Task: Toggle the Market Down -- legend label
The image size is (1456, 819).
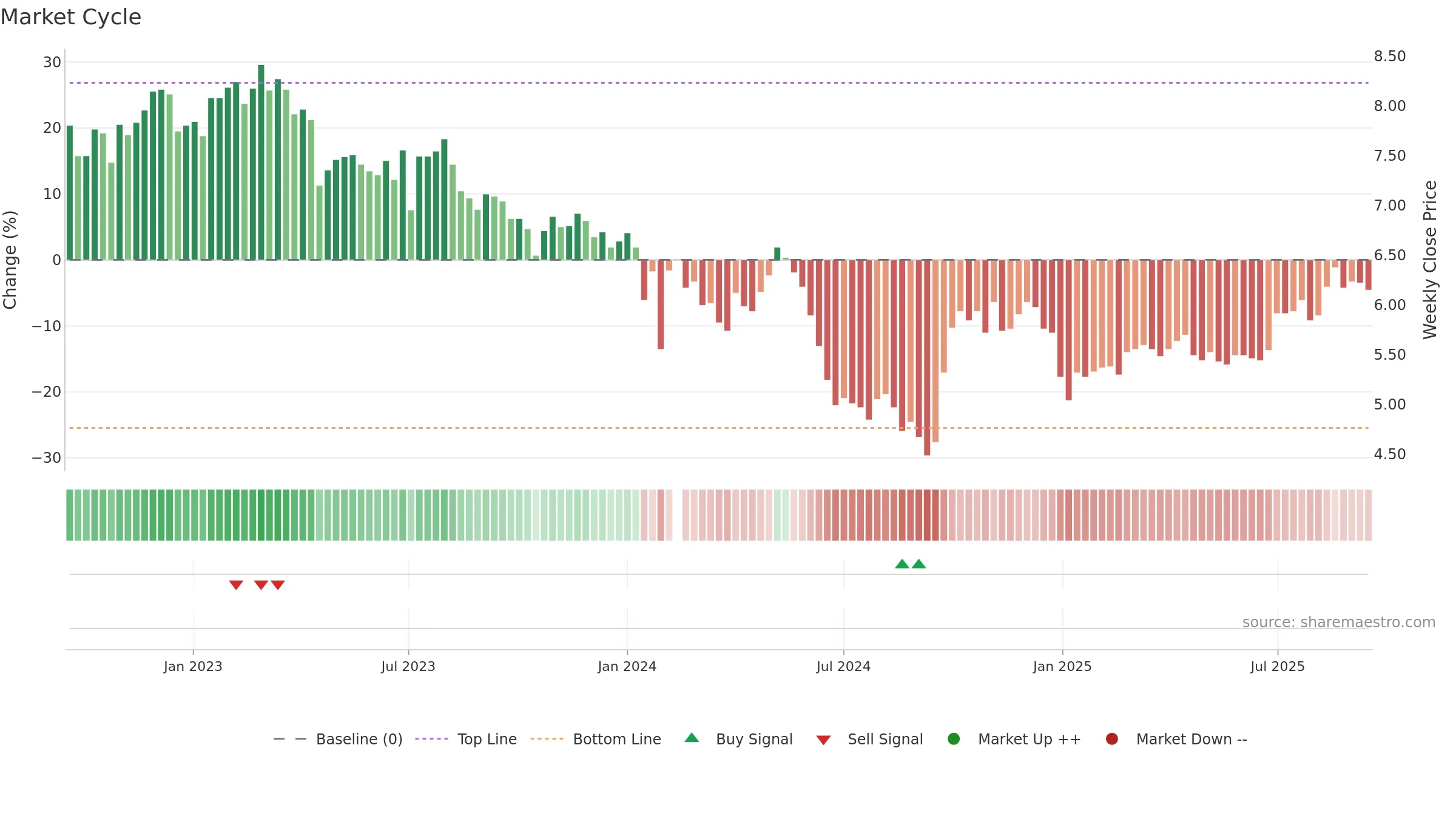Action: (1191, 739)
